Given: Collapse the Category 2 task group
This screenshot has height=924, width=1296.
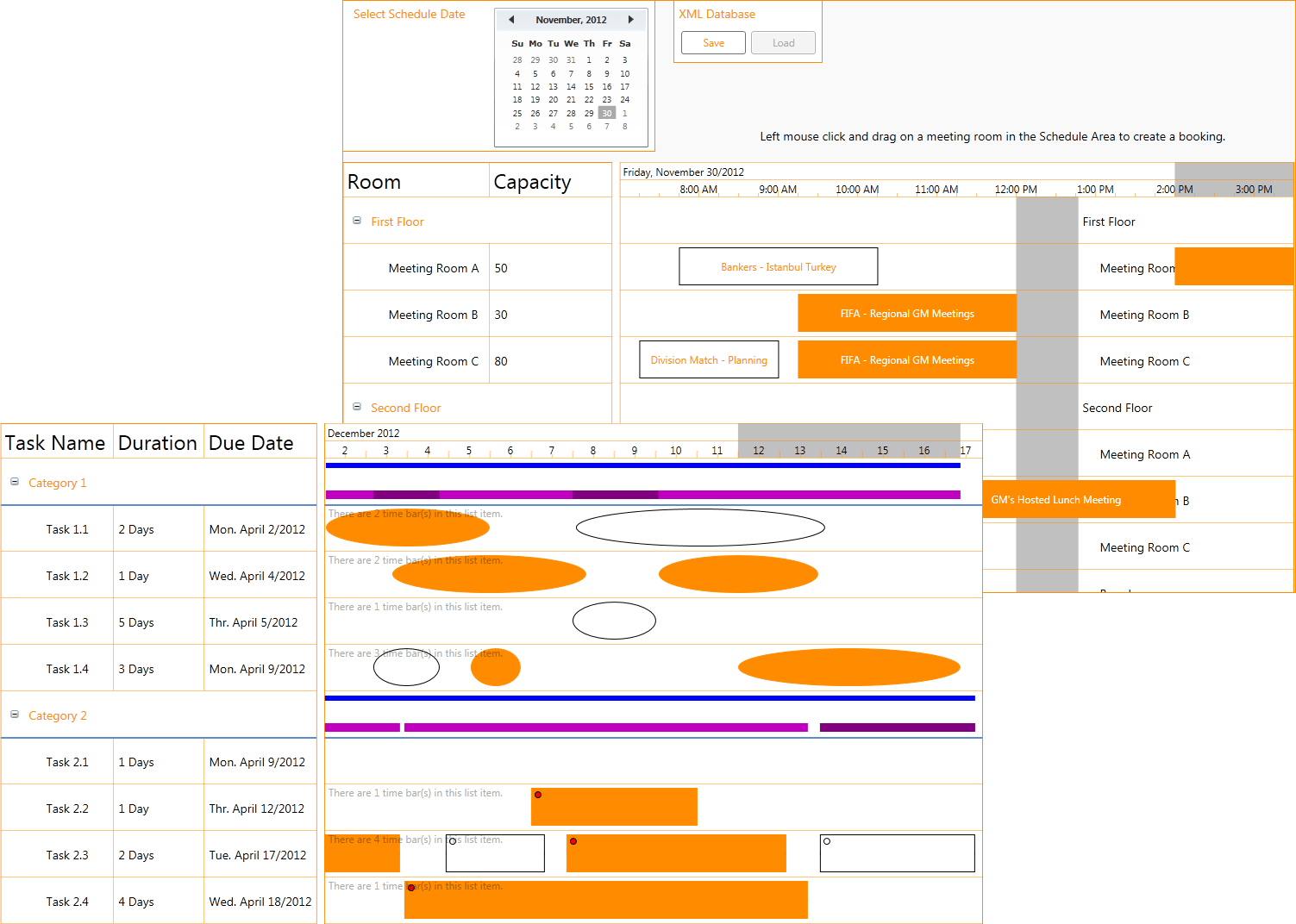Looking at the screenshot, I should click(14, 715).
